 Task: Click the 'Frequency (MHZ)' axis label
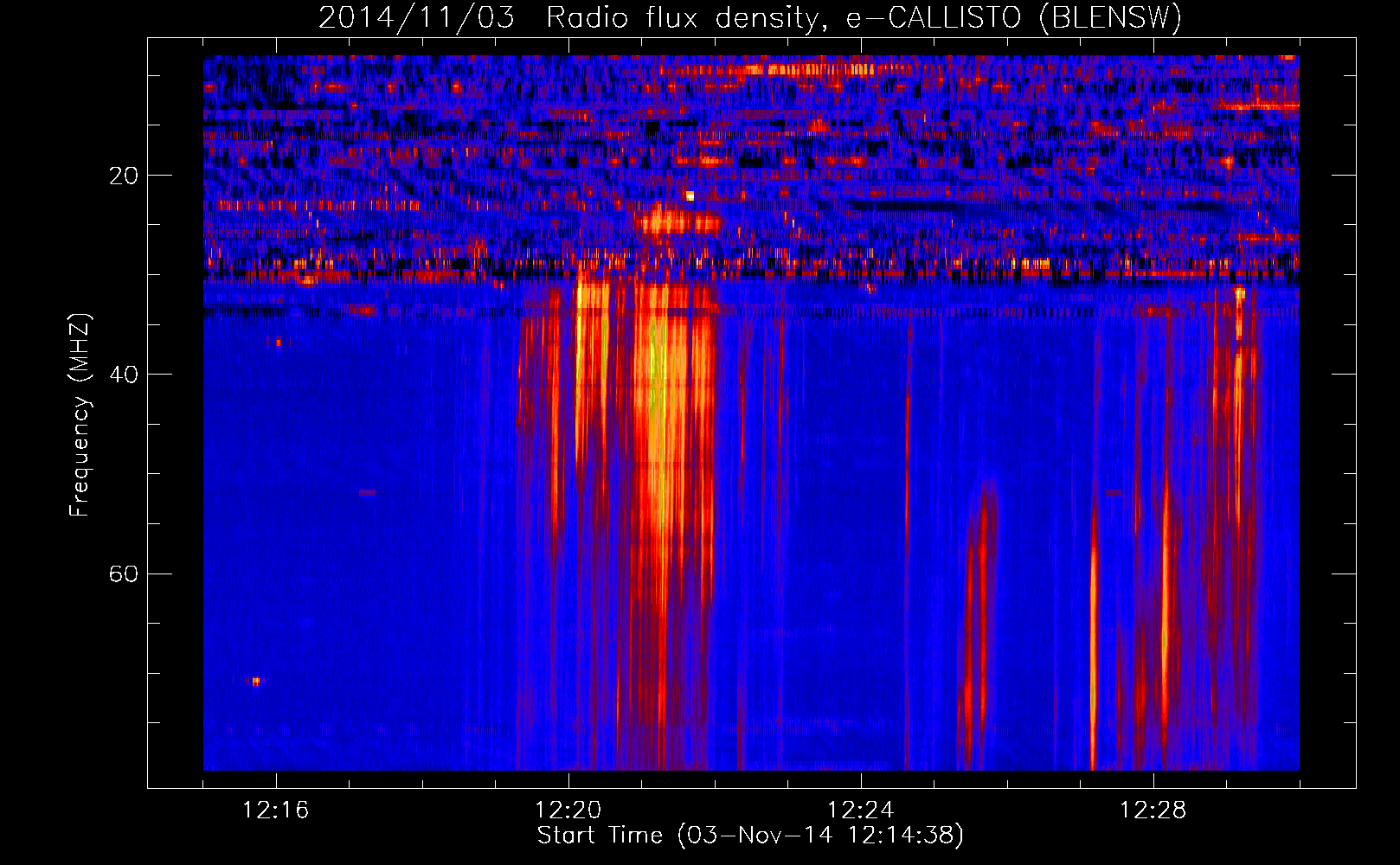(80, 415)
